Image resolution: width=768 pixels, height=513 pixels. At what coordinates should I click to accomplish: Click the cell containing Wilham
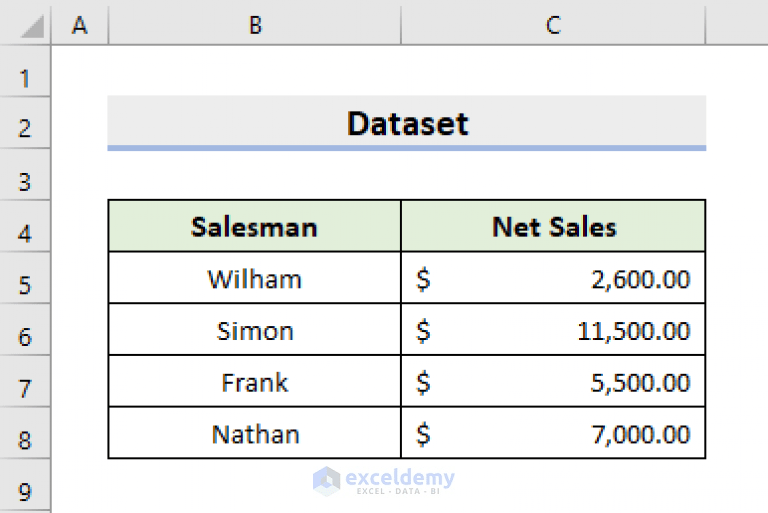coord(255,278)
